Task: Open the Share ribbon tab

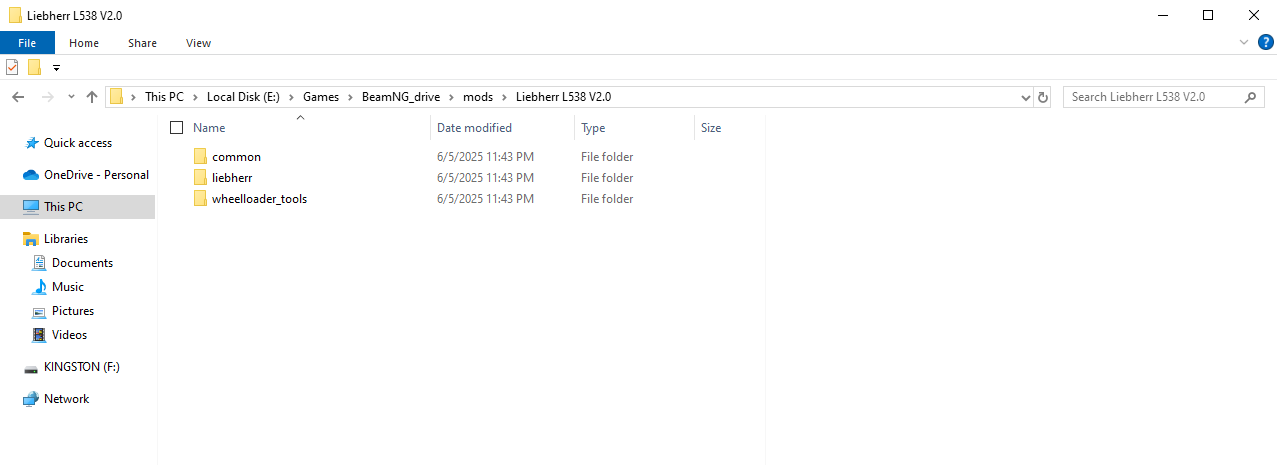Action: coord(142,43)
